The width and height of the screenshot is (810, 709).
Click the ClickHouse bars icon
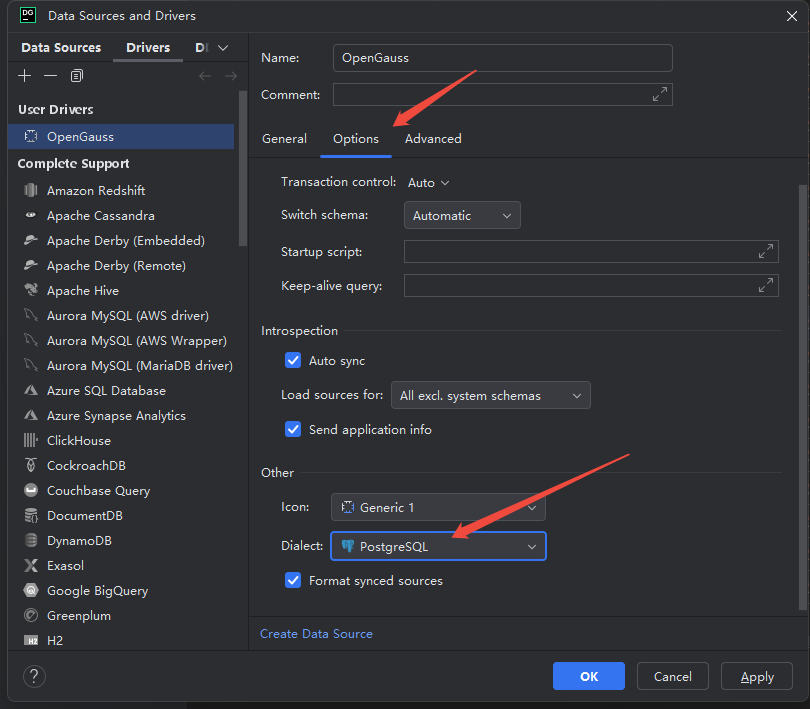(31, 440)
